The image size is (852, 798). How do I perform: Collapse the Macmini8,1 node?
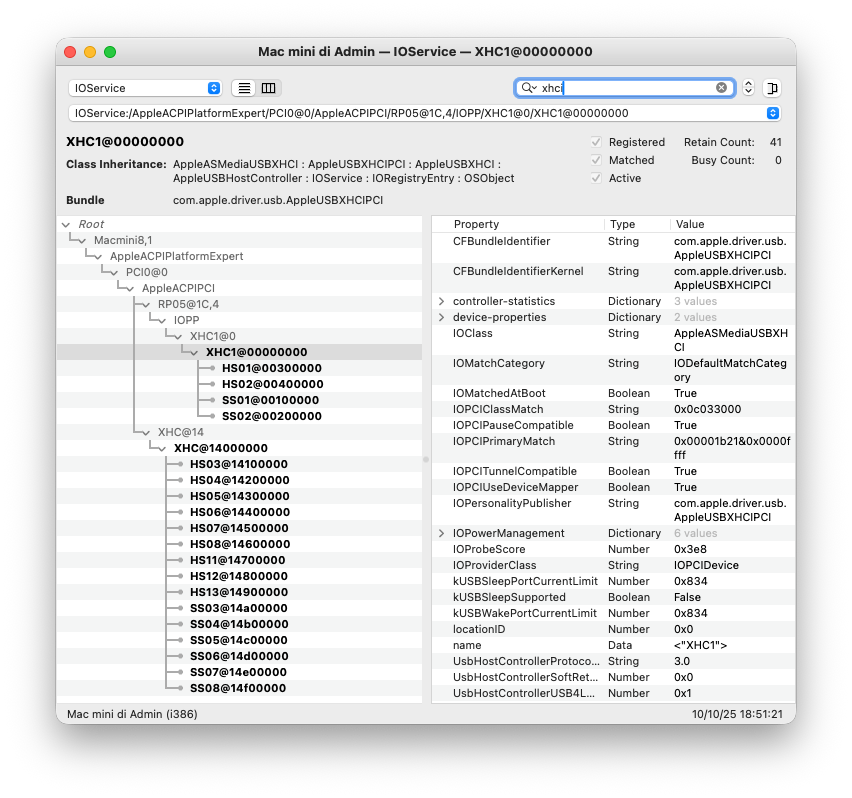point(82,240)
